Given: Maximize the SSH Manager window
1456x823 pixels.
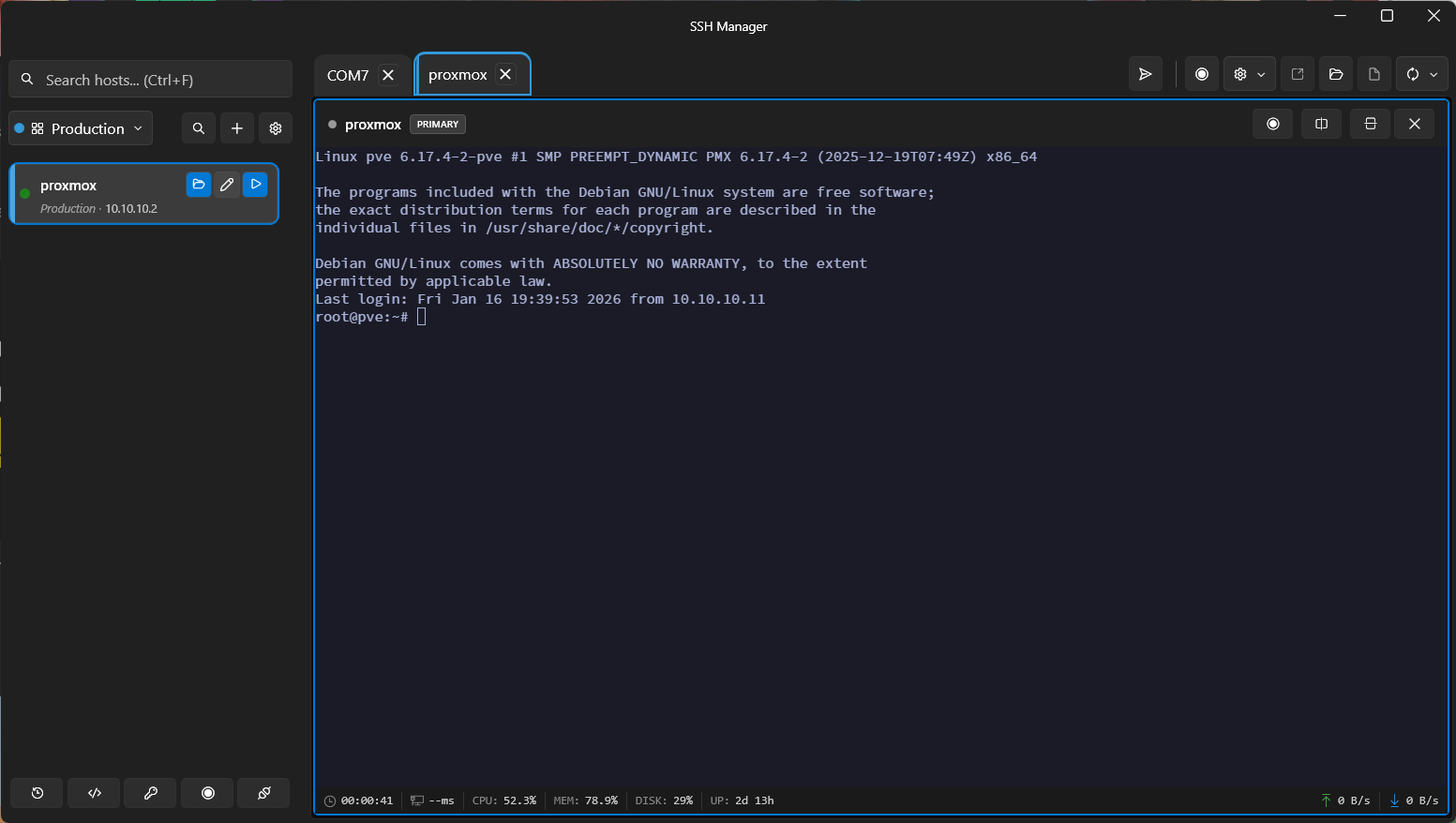Looking at the screenshot, I should (x=1387, y=16).
